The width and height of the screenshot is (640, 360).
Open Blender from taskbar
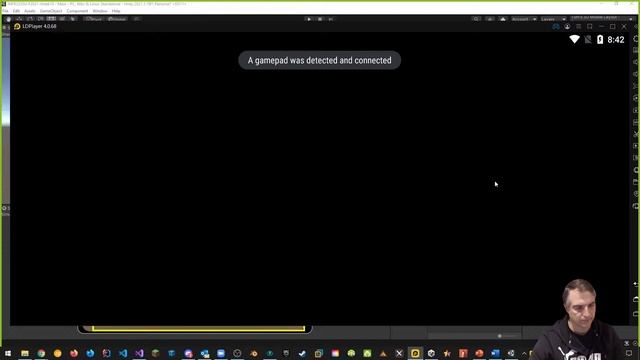point(253,353)
